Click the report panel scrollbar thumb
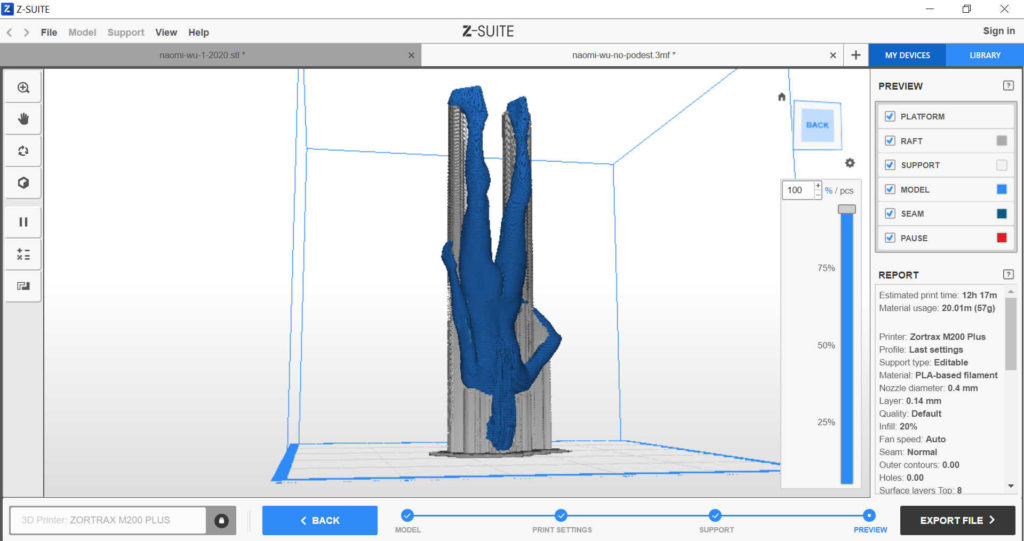 pos(1011,333)
